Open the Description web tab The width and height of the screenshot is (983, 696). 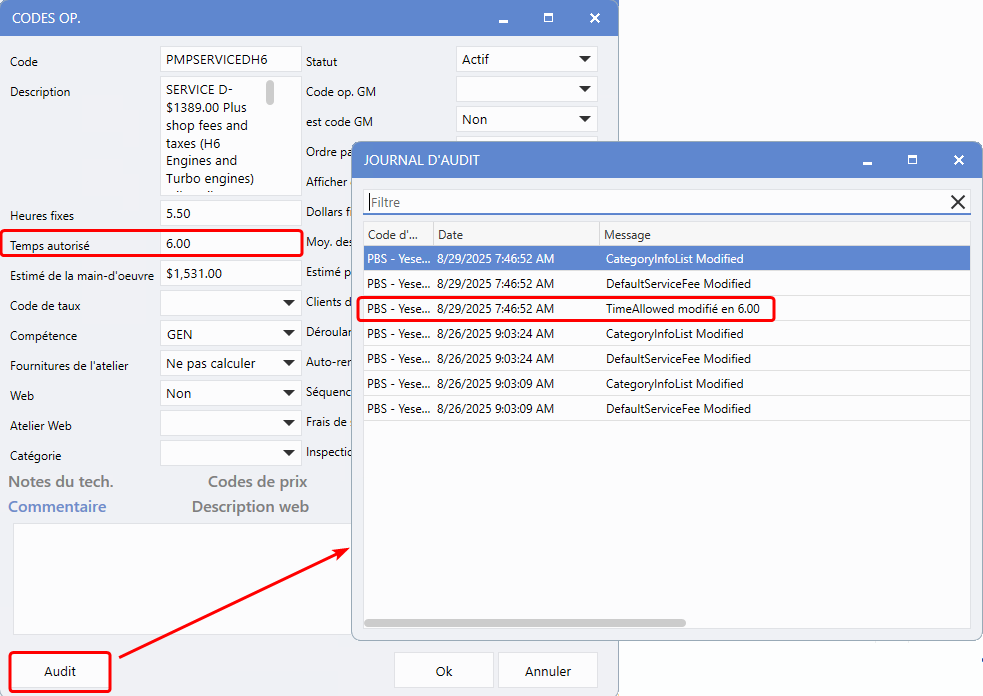point(250,507)
